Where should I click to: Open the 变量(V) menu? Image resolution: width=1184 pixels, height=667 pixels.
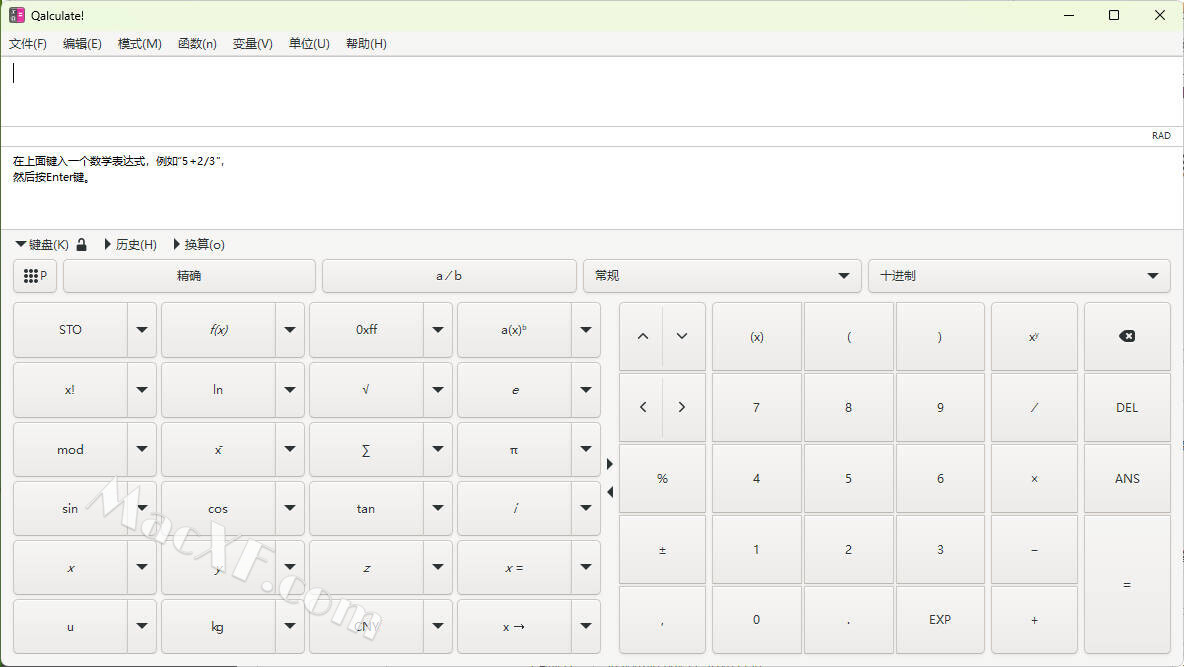pyautogui.click(x=252, y=44)
